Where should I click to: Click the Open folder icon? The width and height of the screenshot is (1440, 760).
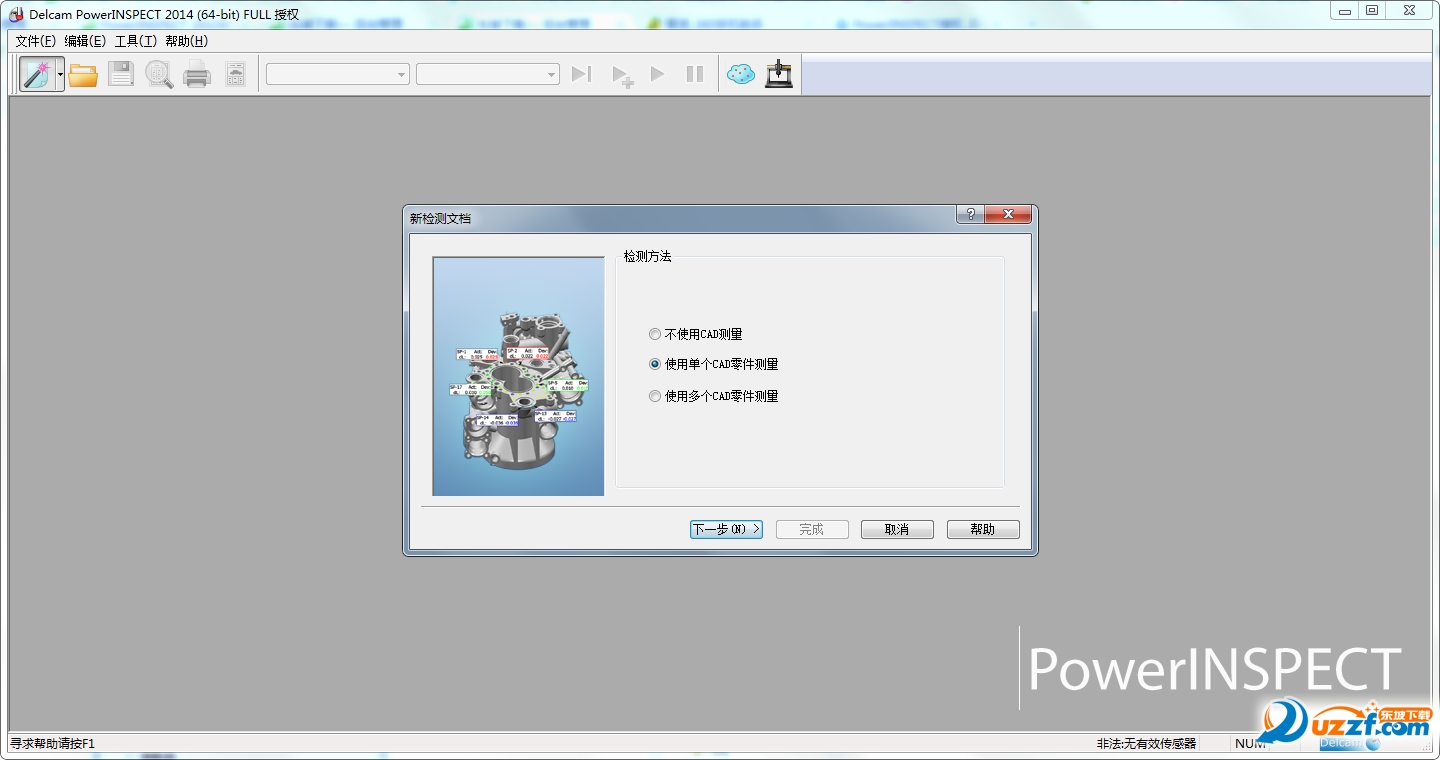tap(83, 74)
